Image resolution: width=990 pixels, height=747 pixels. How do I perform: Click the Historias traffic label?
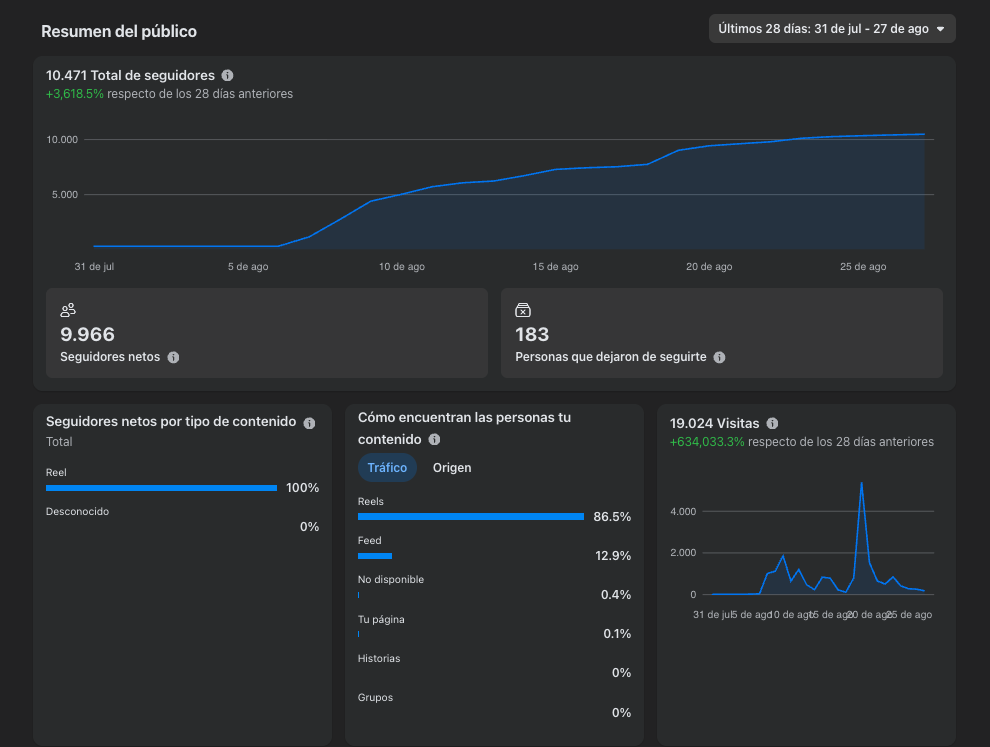[x=379, y=659]
